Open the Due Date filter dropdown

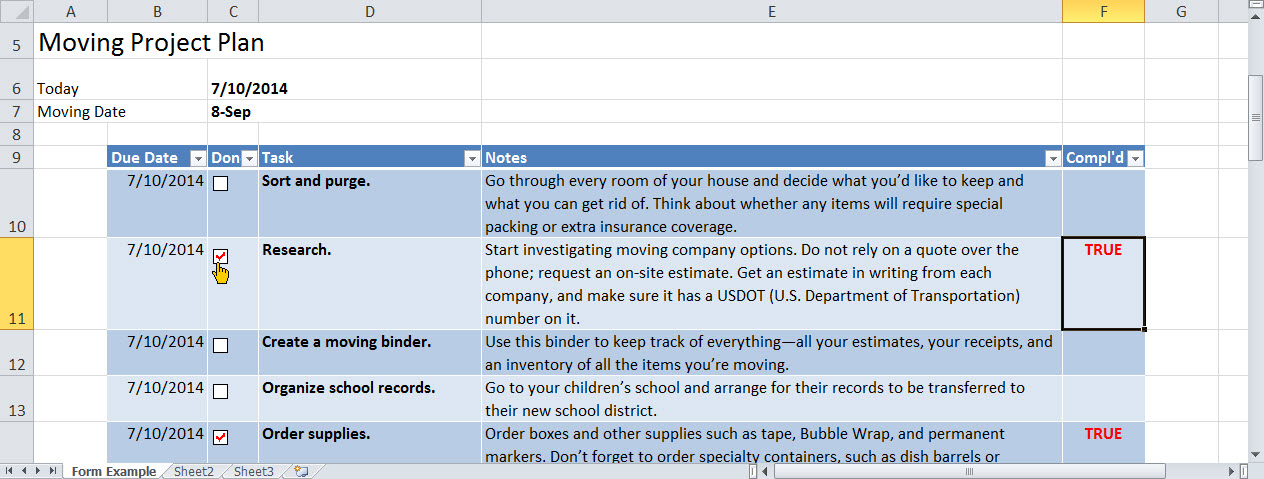(197, 158)
